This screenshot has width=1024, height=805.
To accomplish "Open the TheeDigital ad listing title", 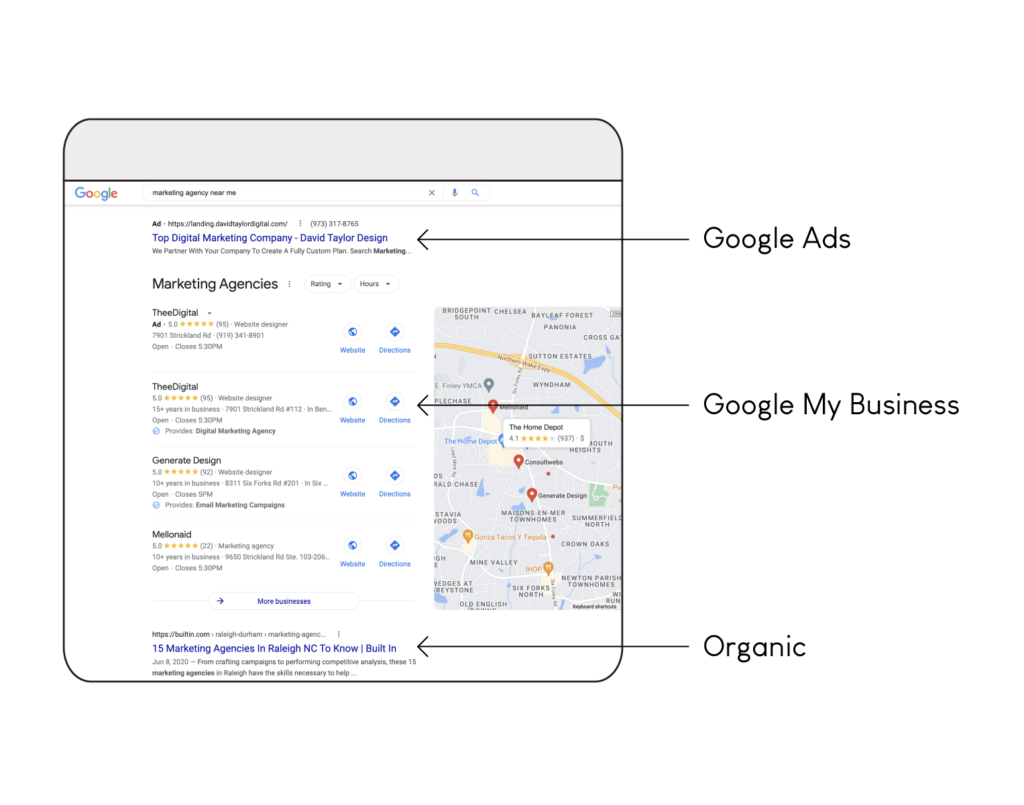I will (x=175, y=313).
